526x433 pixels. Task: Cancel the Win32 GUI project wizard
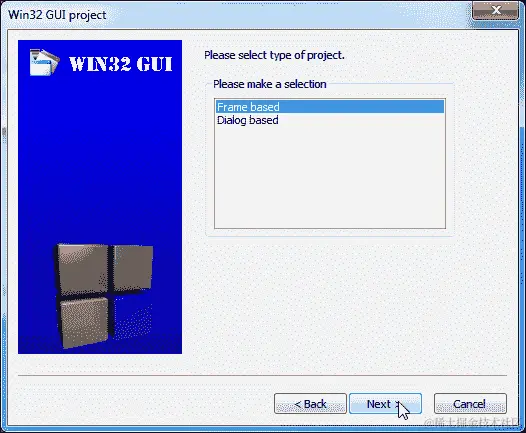[x=470, y=403]
